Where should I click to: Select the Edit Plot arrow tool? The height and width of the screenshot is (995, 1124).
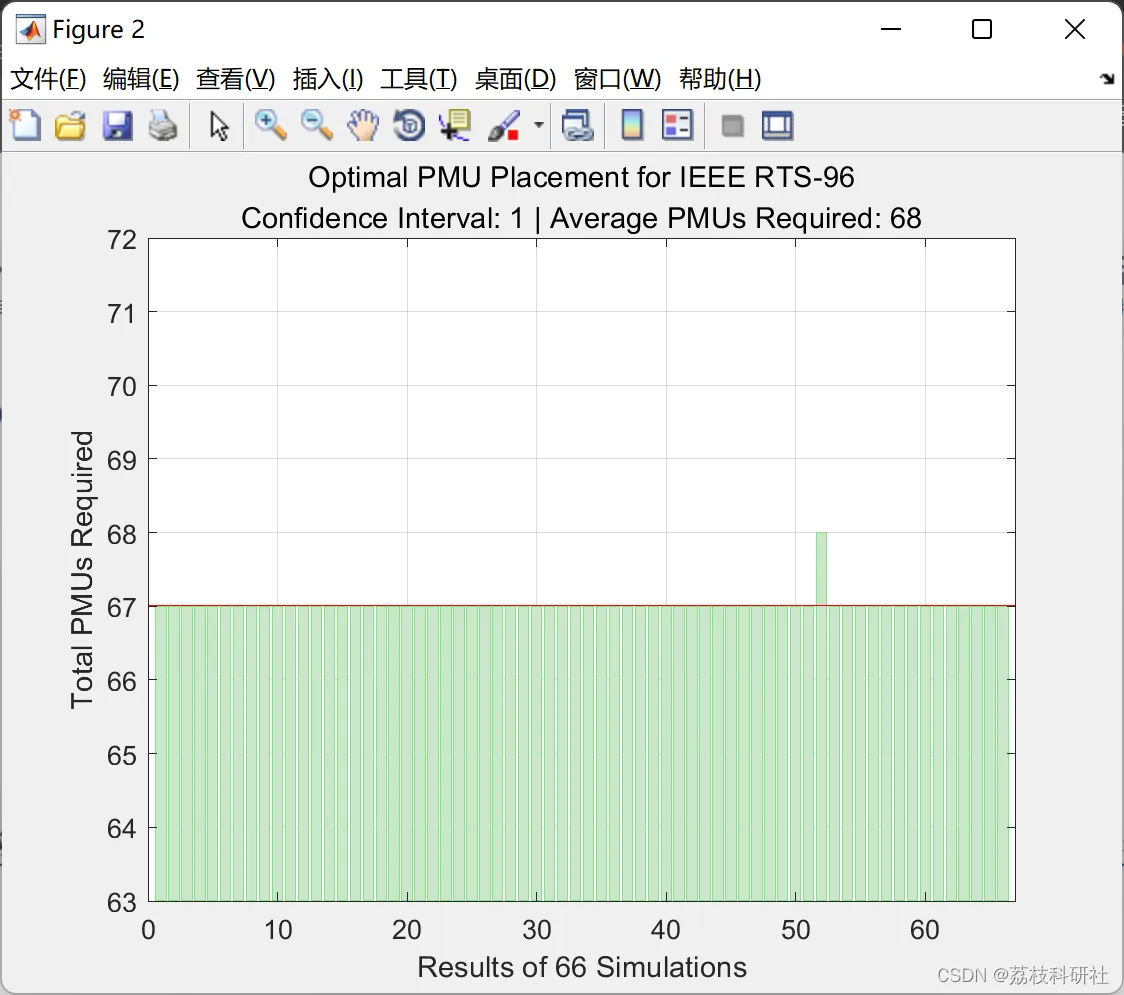point(219,126)
